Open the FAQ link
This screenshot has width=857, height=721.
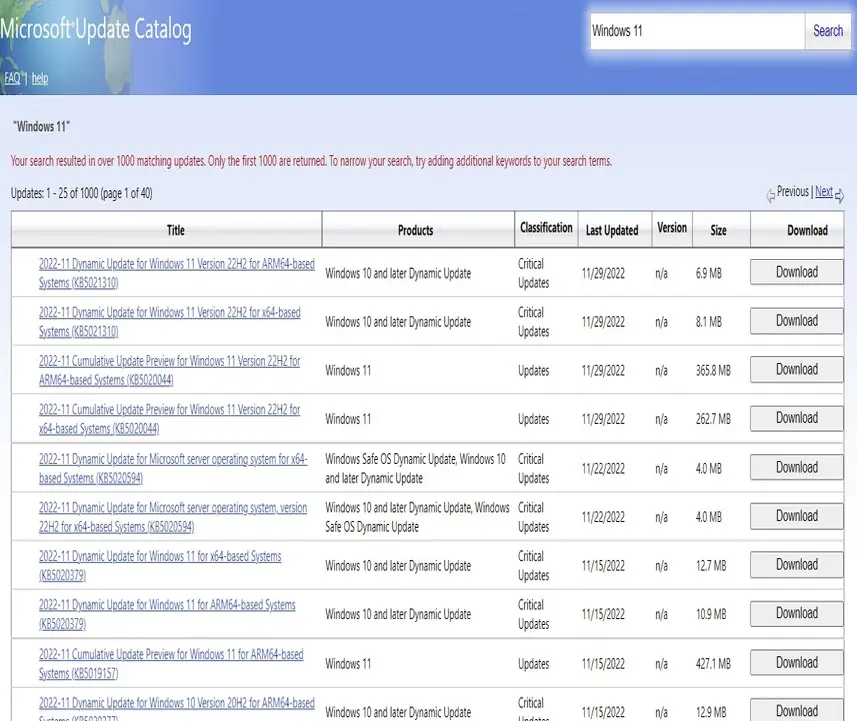pyautogui.click(x=12, y=78)
